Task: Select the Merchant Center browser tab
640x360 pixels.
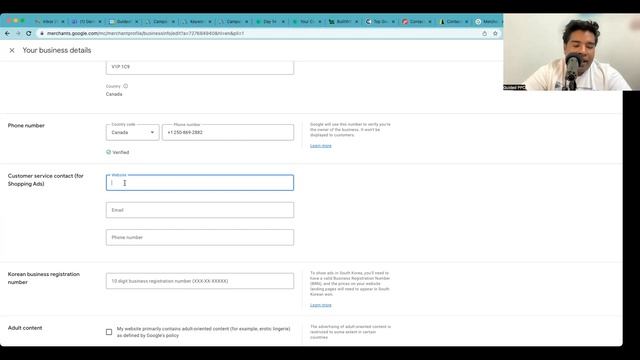Action: pyautogui.click(x=489, y=21)
